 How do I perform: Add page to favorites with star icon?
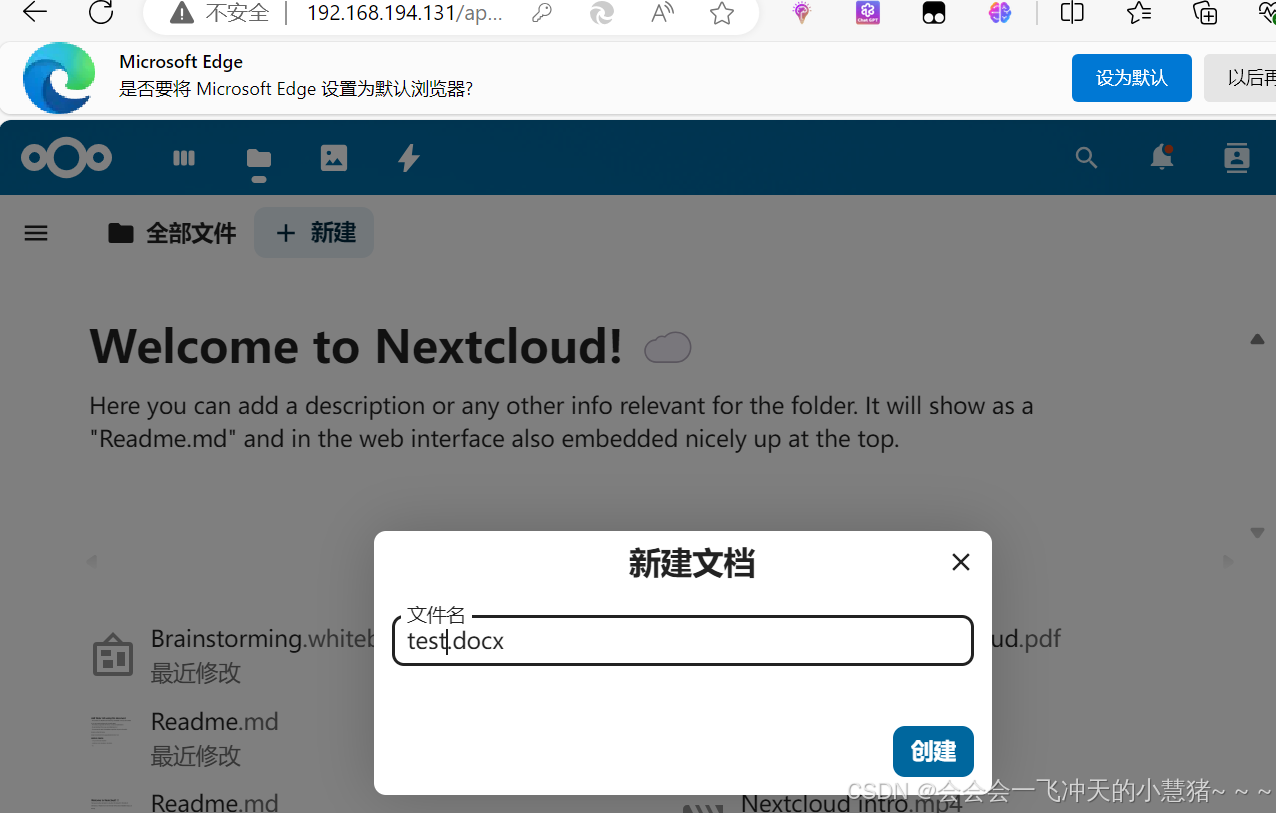pos(722,13)
